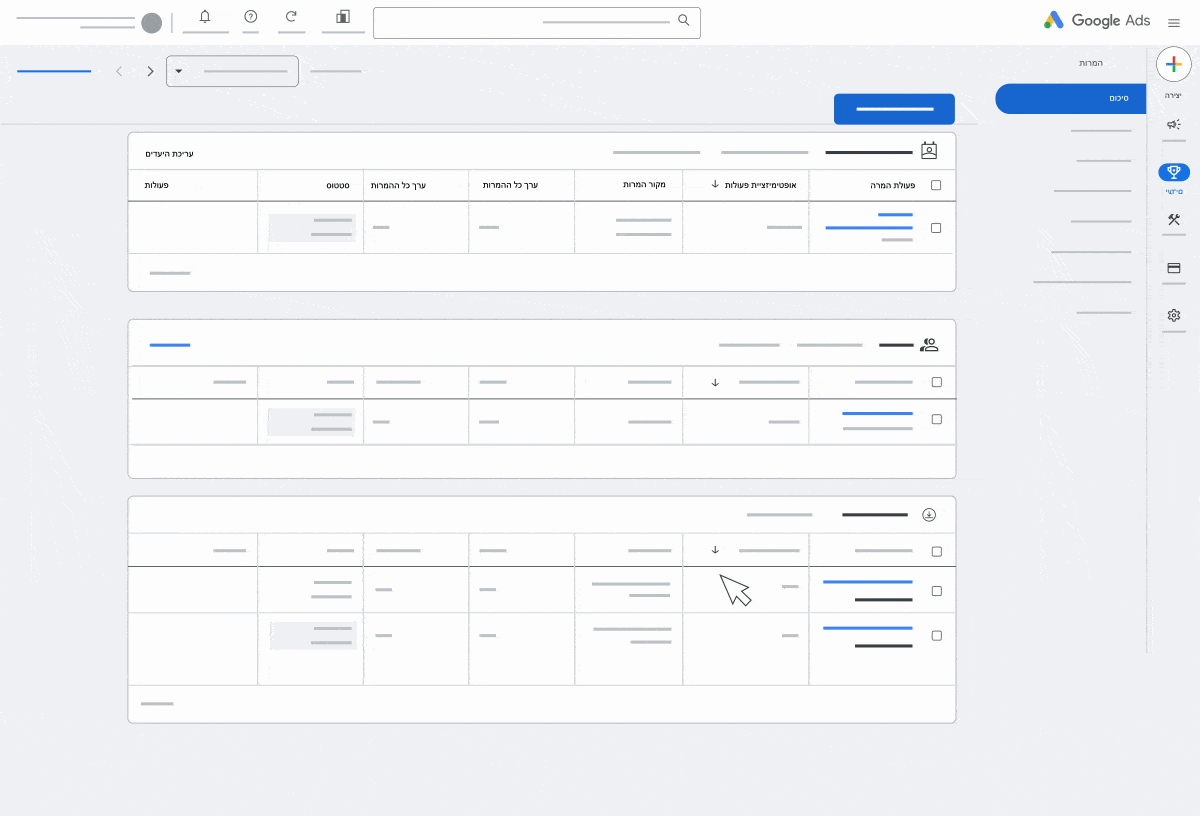Click the המרות heading in side navigation
This screenshot has height=816, width=1200.
[1090, 63]
